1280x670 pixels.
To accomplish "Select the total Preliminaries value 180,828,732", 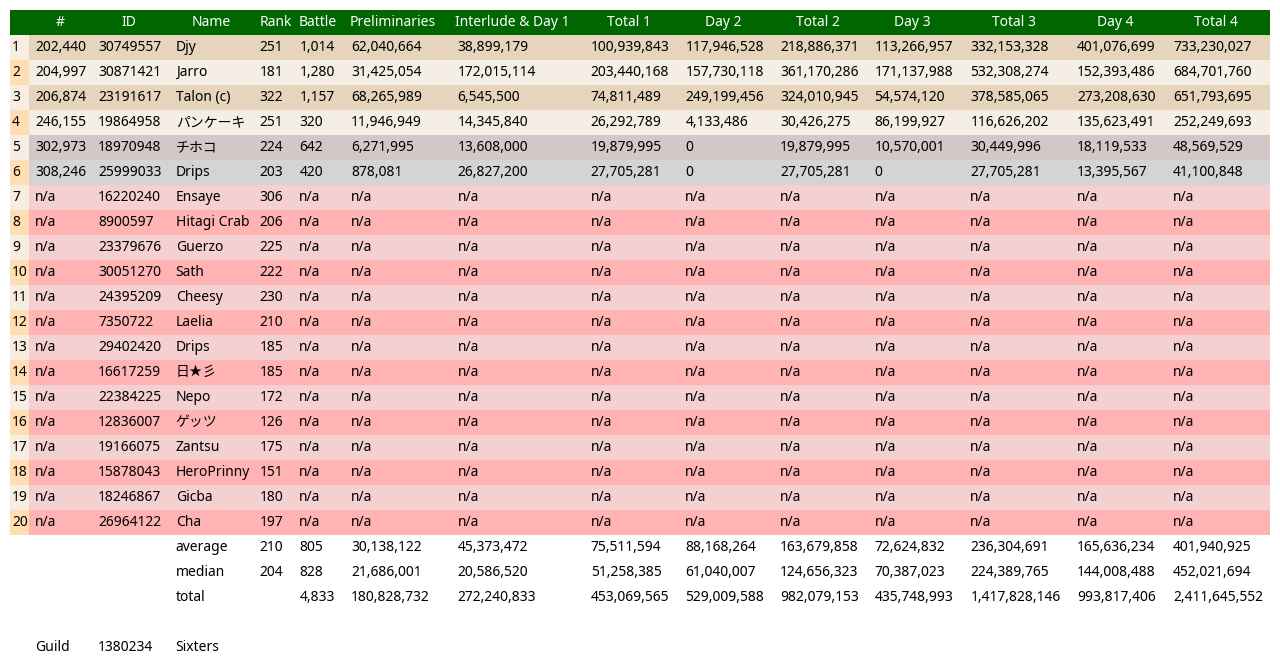I will coord(390,596).
